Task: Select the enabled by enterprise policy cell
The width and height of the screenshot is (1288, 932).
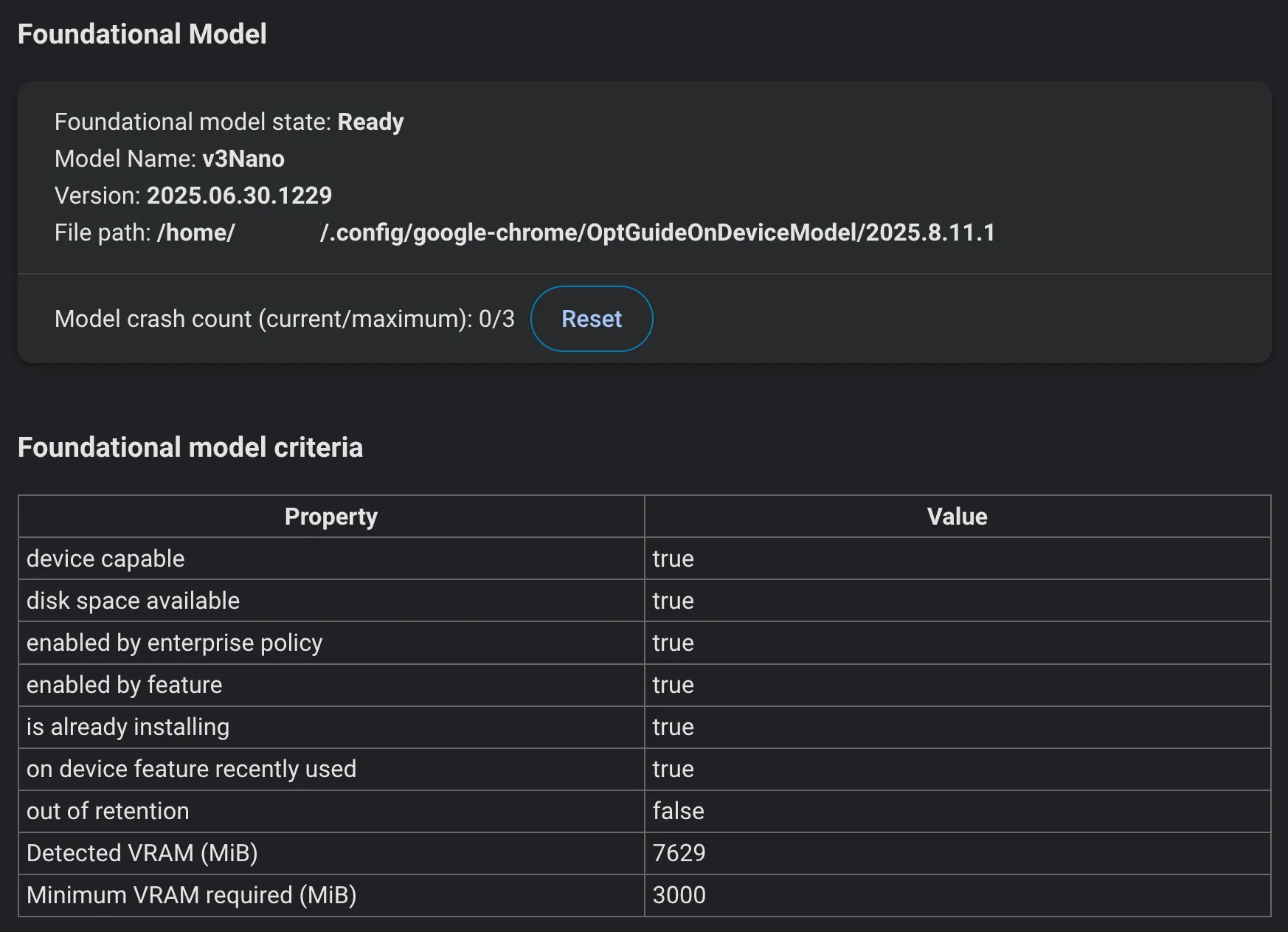Action: tap(174, 643)
